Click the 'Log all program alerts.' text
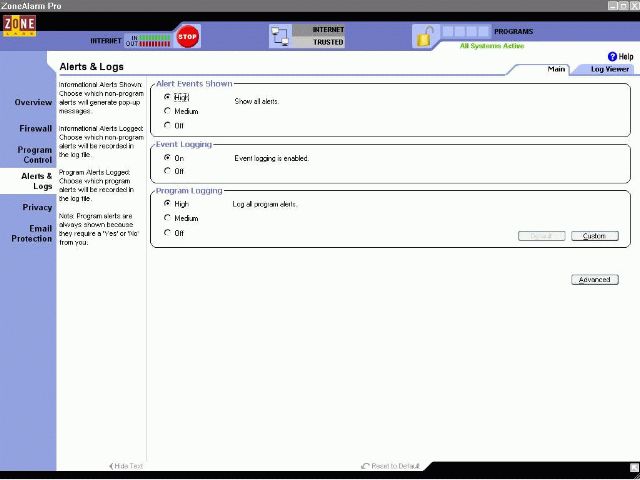The height and width of the screenshot is (480, 640). tap(265, 204)
